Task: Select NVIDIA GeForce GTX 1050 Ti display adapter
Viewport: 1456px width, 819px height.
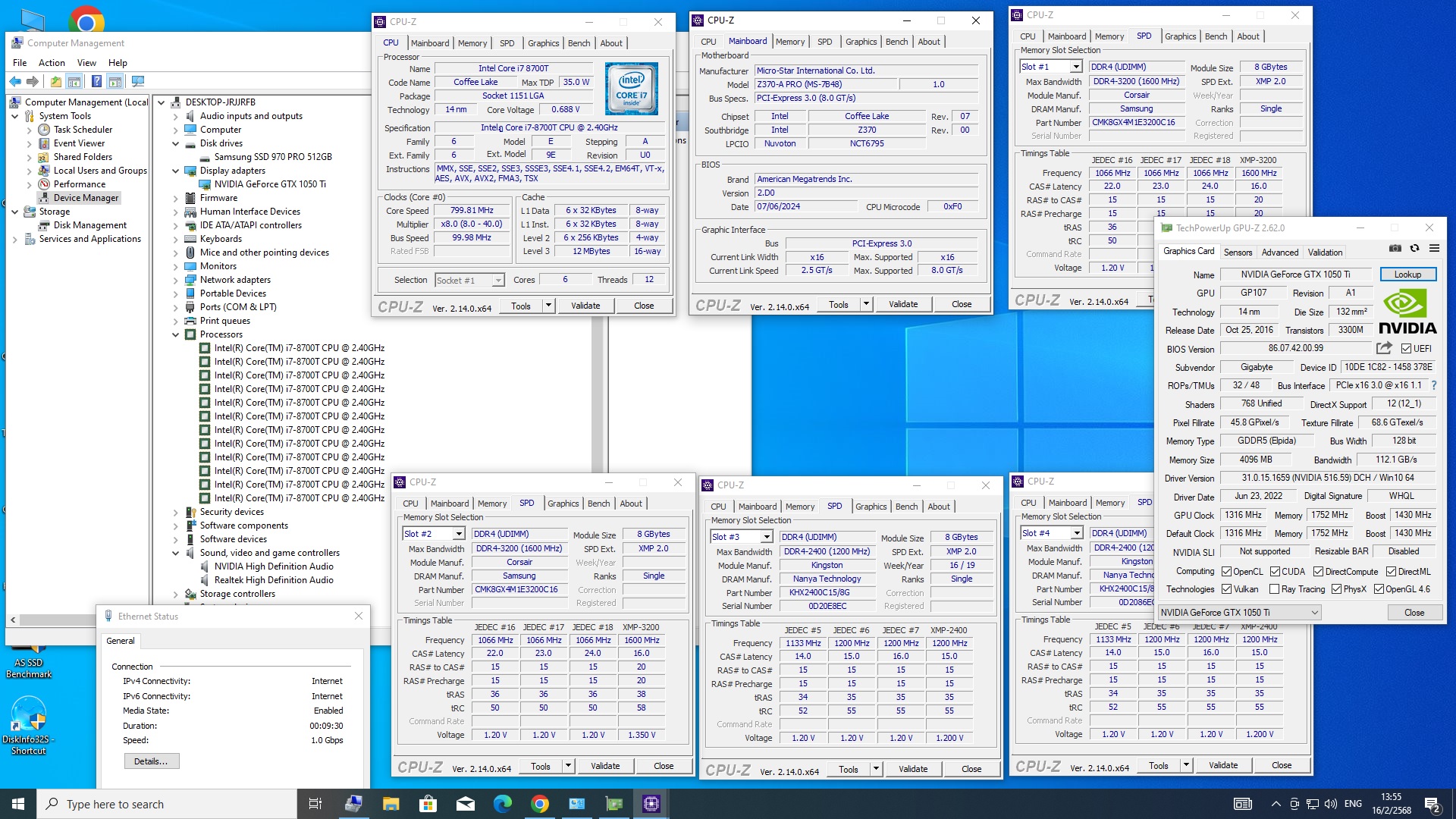Action: (x=270, y=184)
